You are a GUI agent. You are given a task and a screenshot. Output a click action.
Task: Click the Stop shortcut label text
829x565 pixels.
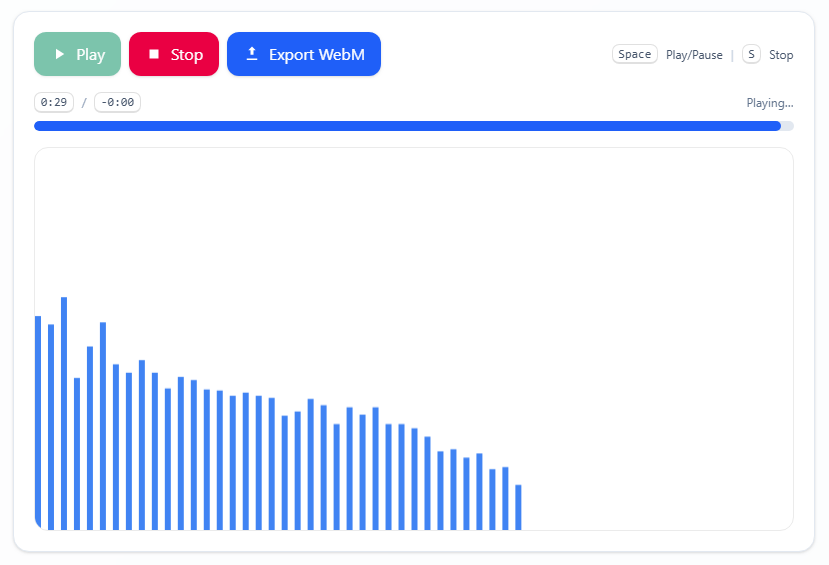781,55
